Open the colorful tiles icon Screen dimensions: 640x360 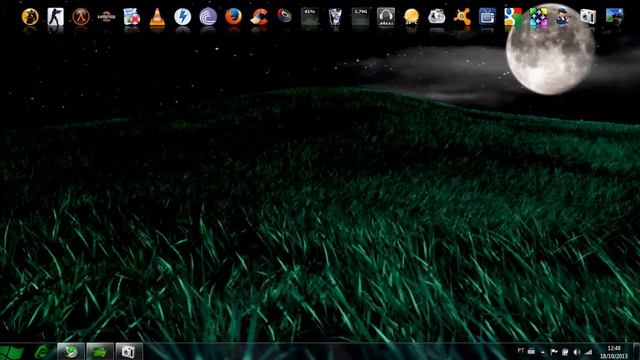(x=538, y=17)
